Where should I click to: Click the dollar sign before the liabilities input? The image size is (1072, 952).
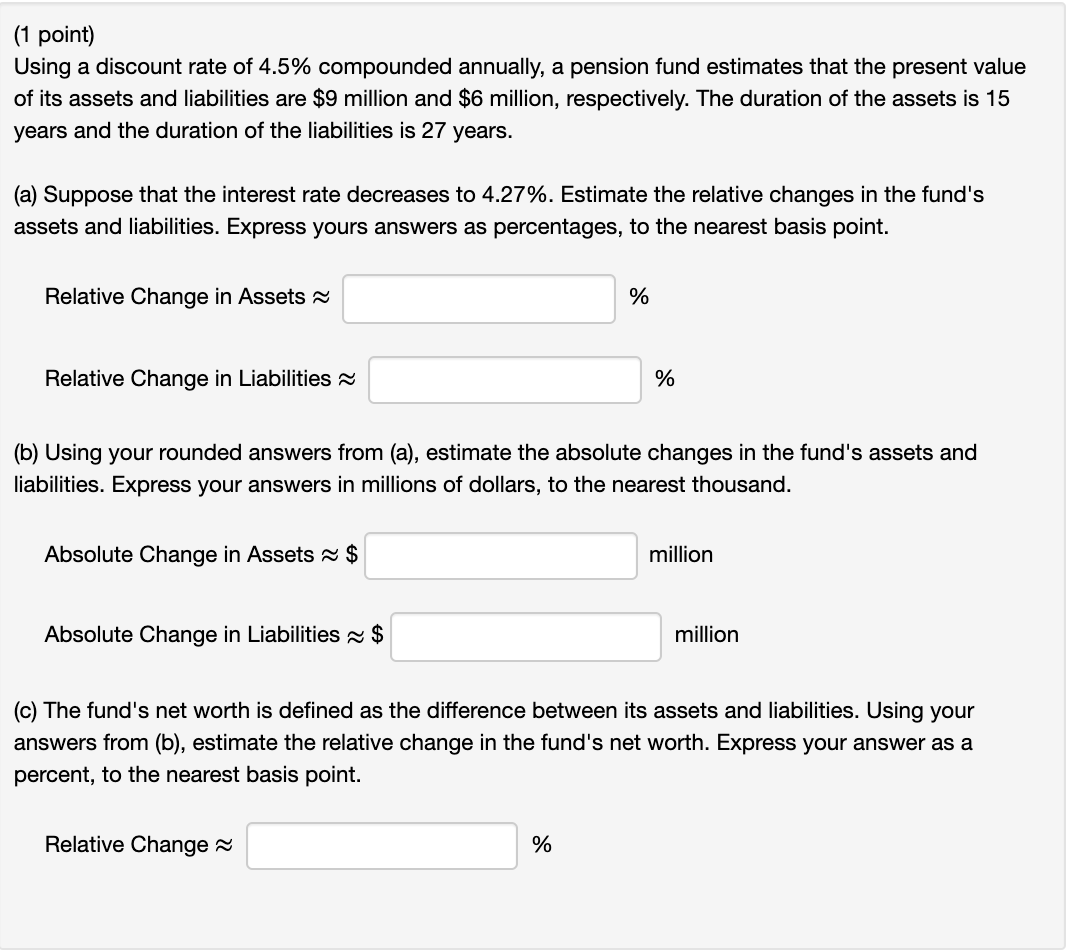(376, 635)
